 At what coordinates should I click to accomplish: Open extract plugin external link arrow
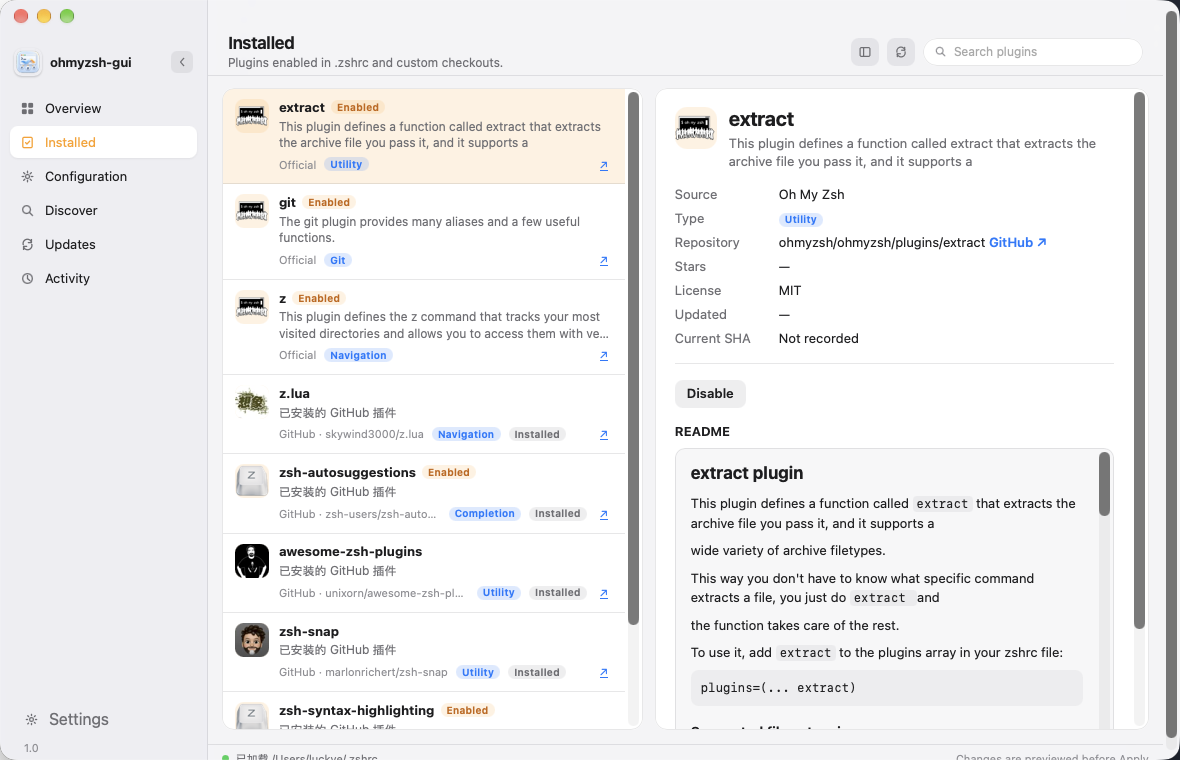click(604, 166)
